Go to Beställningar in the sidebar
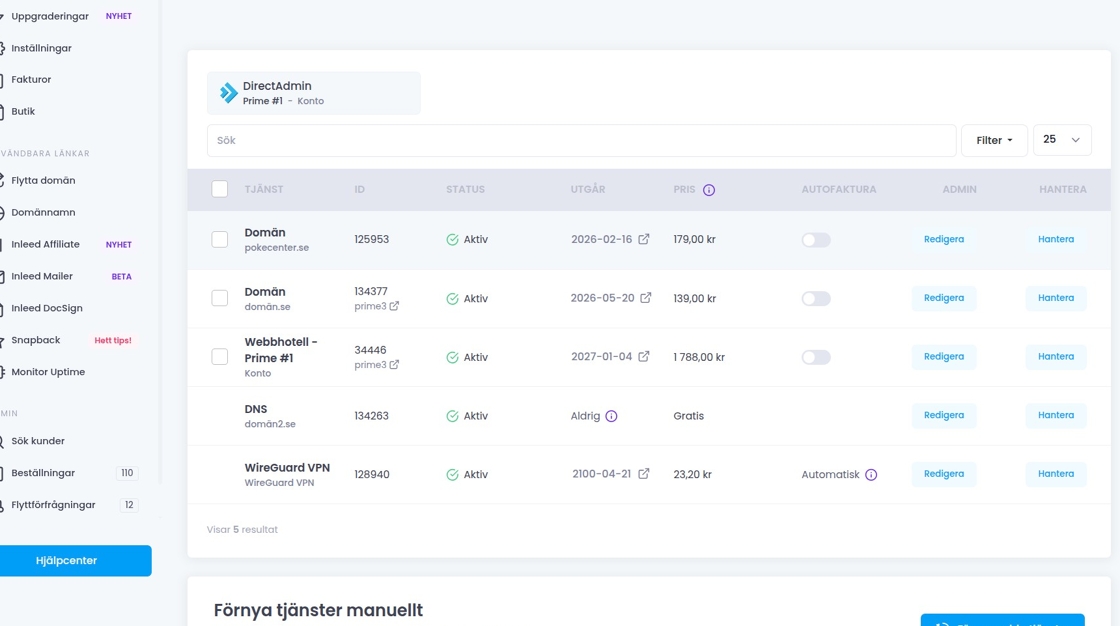 click(x=43, y=473)
